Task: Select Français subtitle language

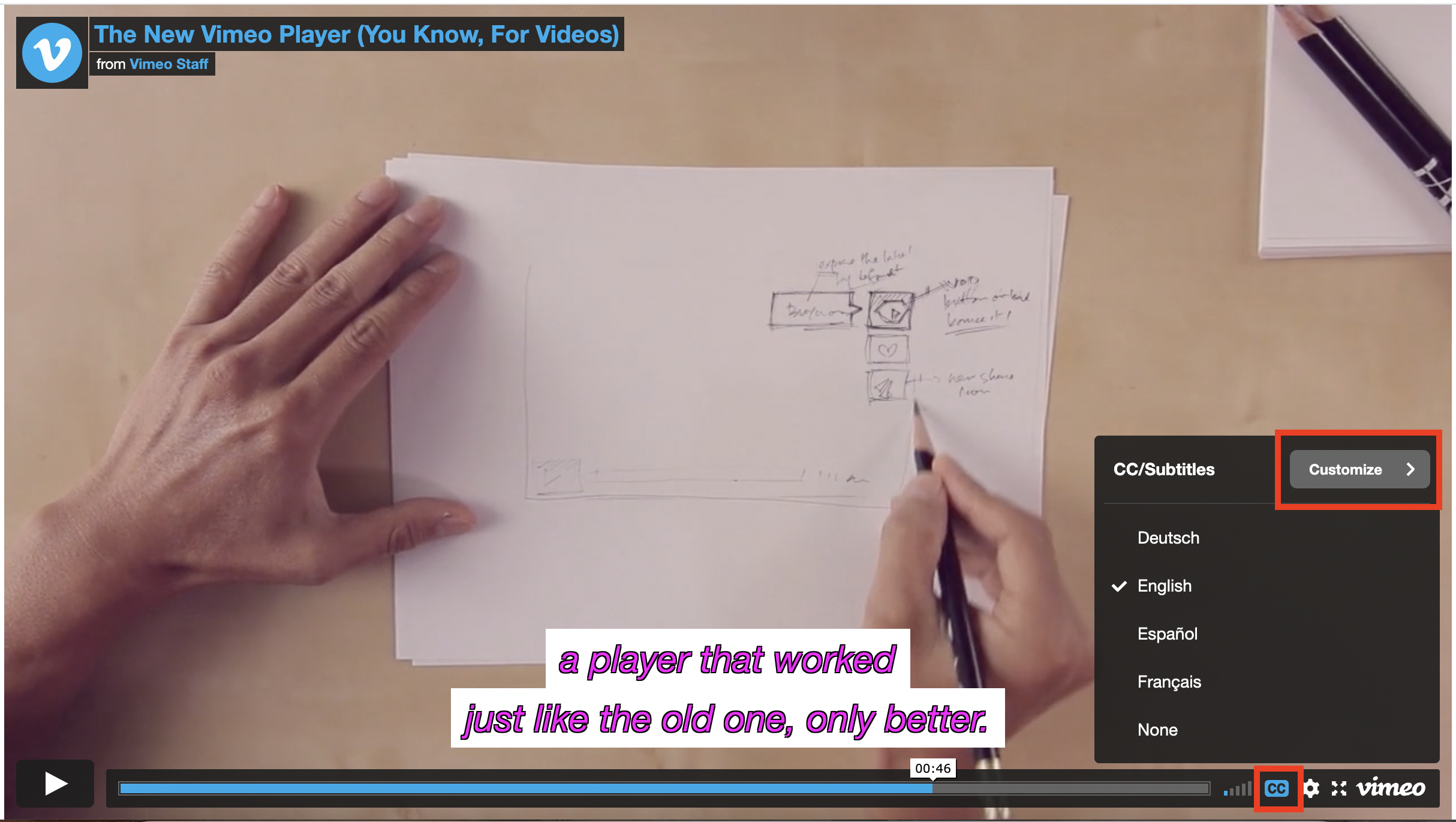Action: point(1167,681)
